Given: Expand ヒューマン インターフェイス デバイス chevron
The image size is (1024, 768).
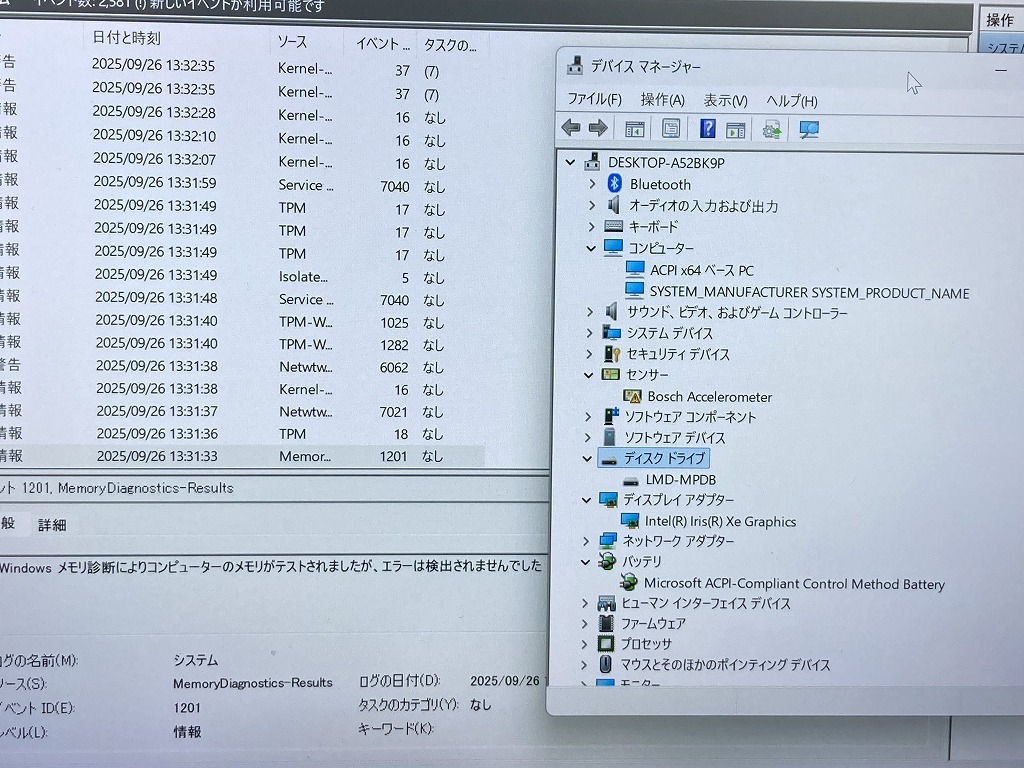Looking at the screenshot, I should click(584, 603).
